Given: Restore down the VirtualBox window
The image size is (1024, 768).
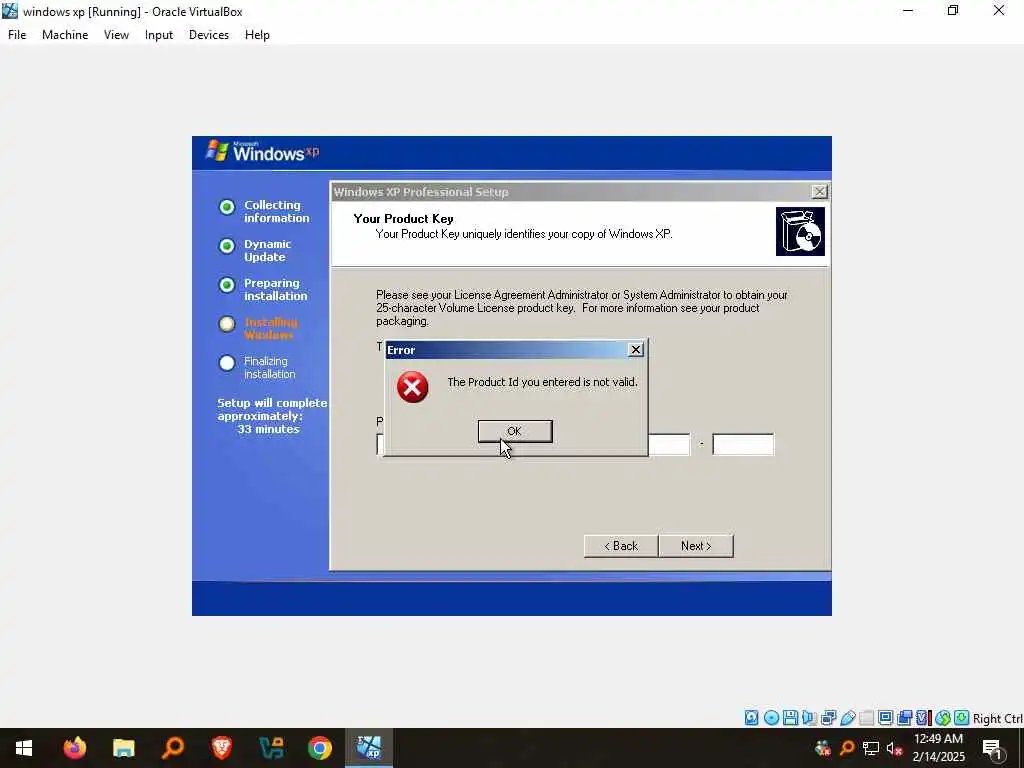Looking at the screenshot, I should pyautogui.click(x=953, y=10).
